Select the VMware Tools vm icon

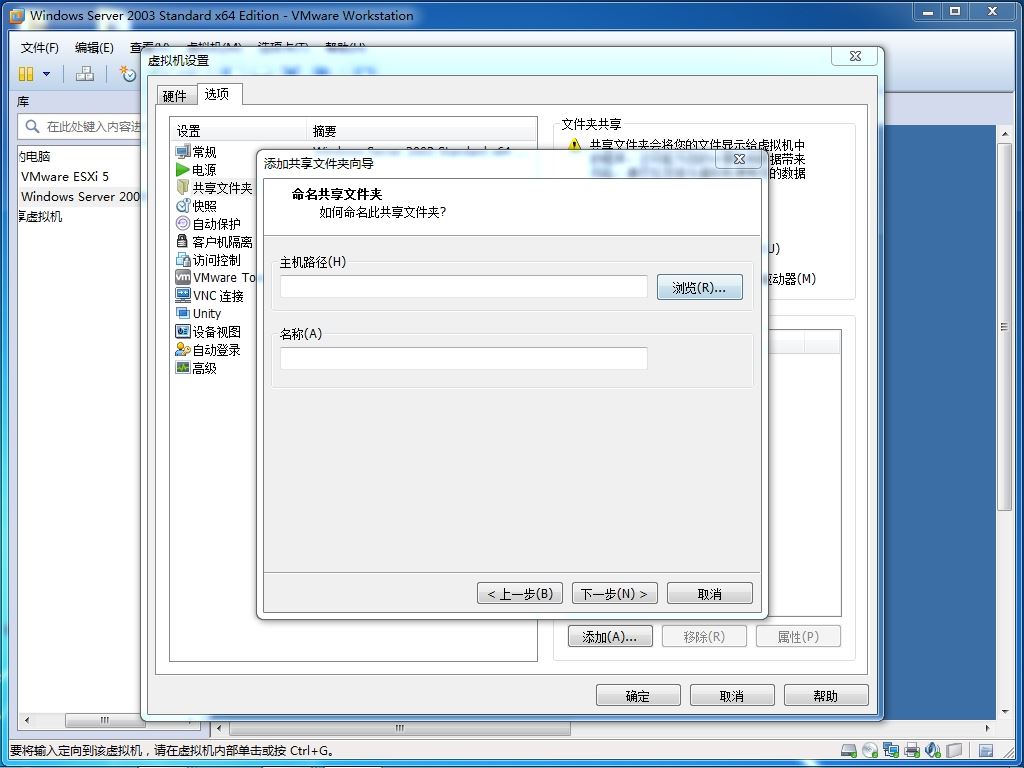coord(183,277)
